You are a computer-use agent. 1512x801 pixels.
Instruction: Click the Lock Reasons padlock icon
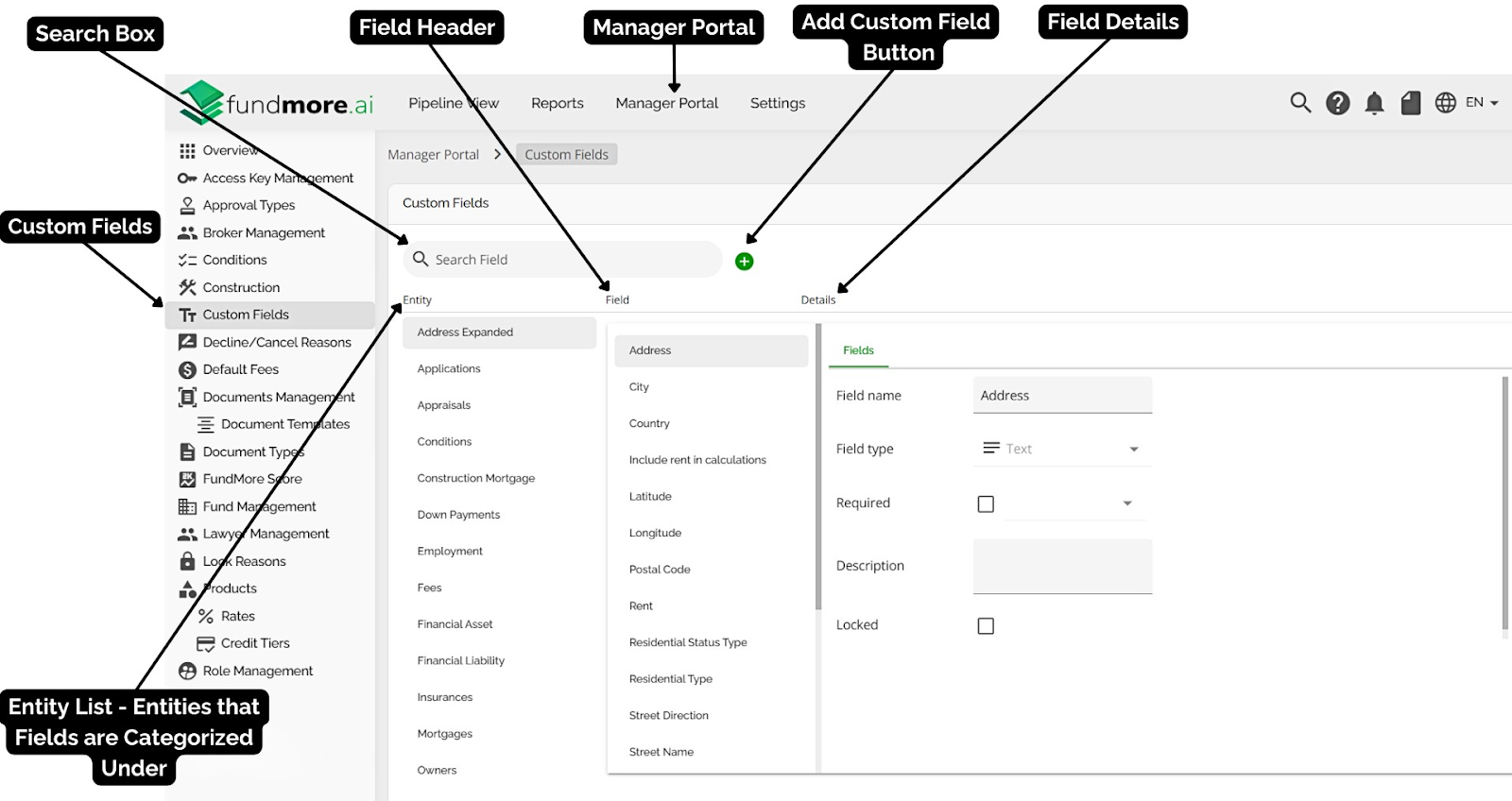187,561
